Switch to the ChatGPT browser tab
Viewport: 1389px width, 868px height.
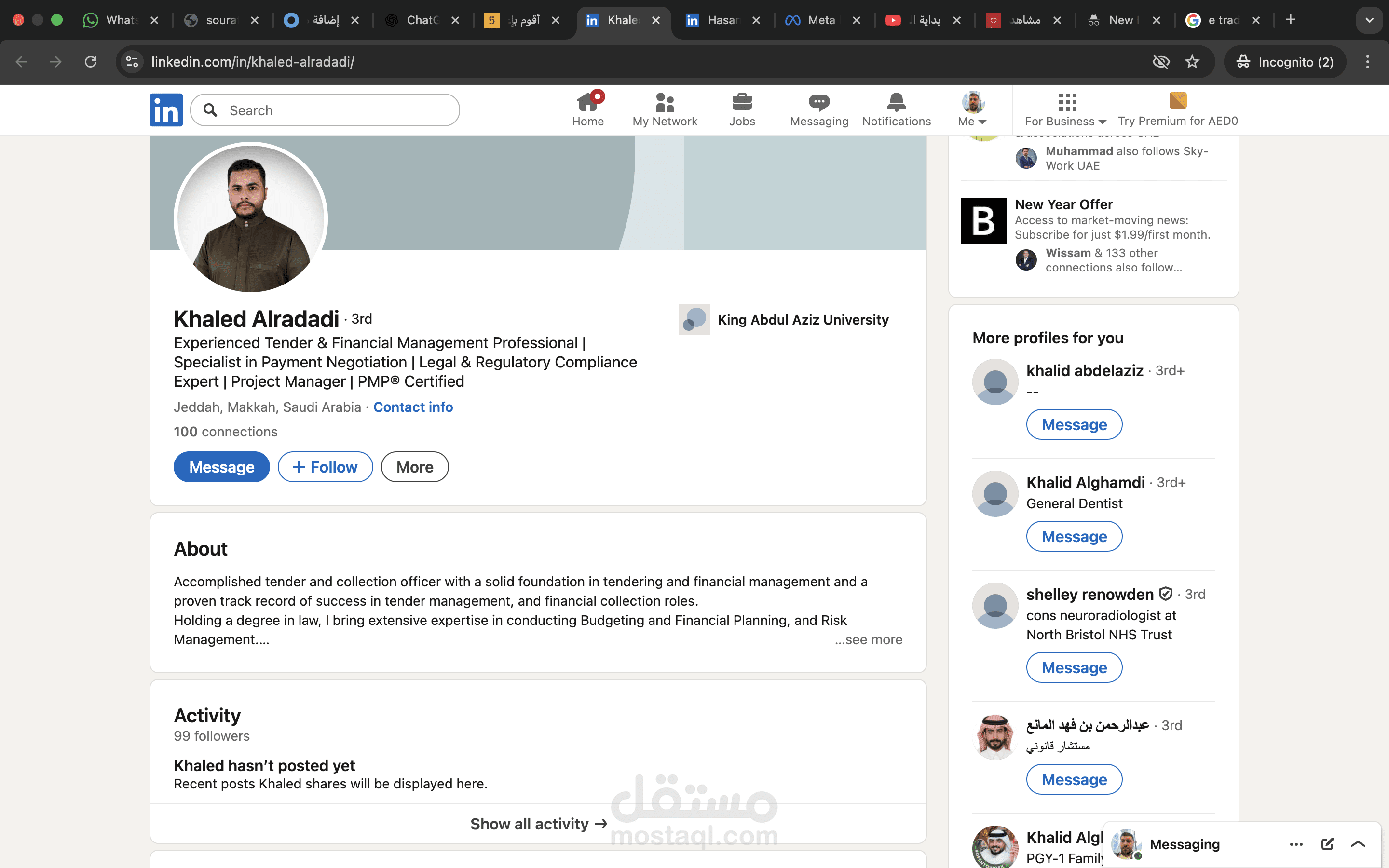(x=423, y=19)
